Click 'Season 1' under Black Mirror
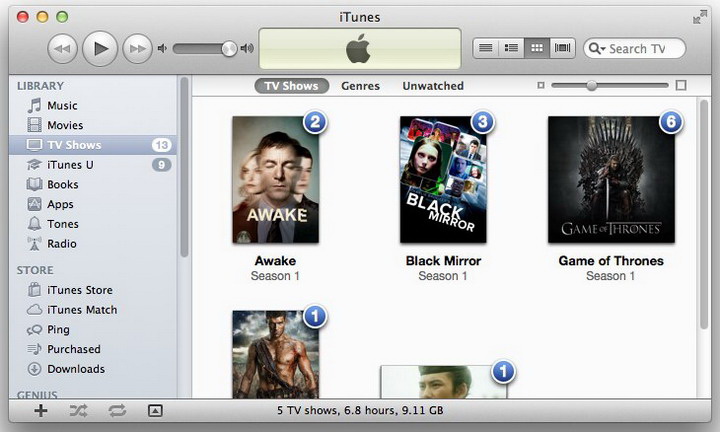This screenshot has width=720, height=432. pyautogui.click(x=443, y=276)
